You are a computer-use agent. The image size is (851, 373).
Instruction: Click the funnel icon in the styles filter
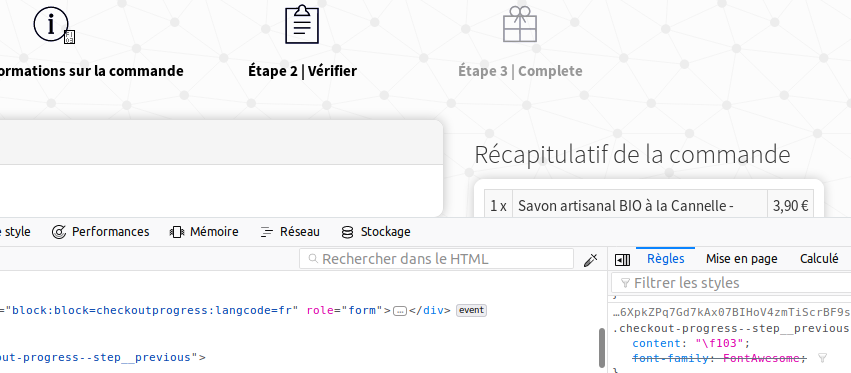[625, 283]
